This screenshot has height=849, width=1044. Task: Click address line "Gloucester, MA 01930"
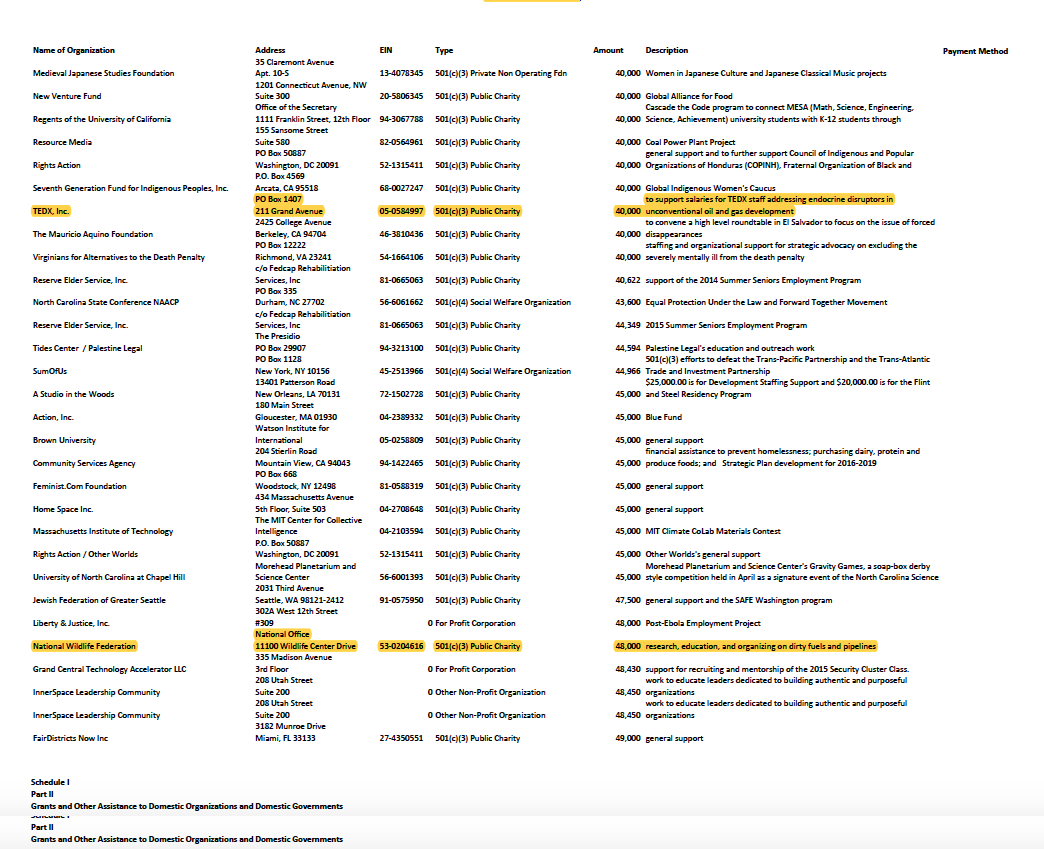pyautogui.click(x=296, y=417)
